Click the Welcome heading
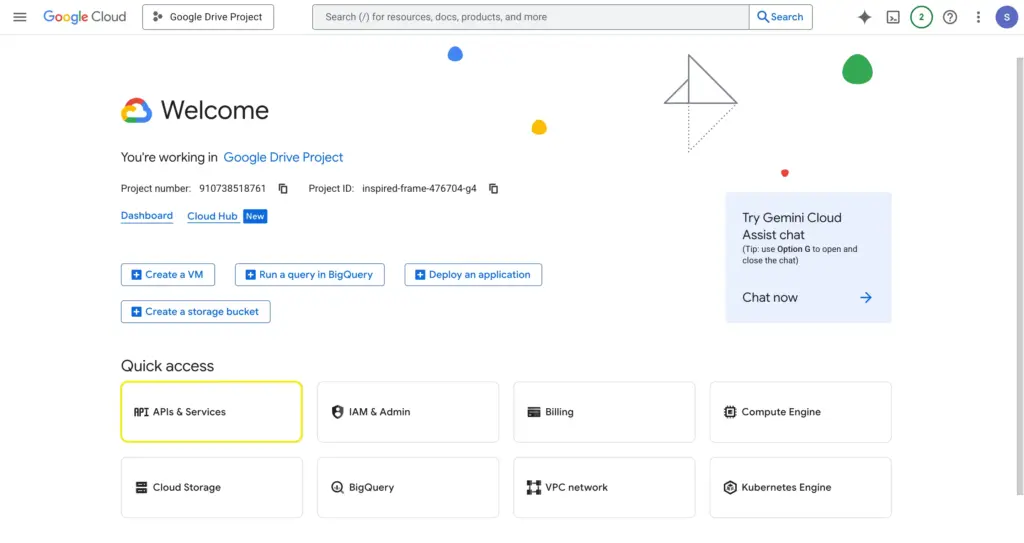1024x543 pixels. 214,110
